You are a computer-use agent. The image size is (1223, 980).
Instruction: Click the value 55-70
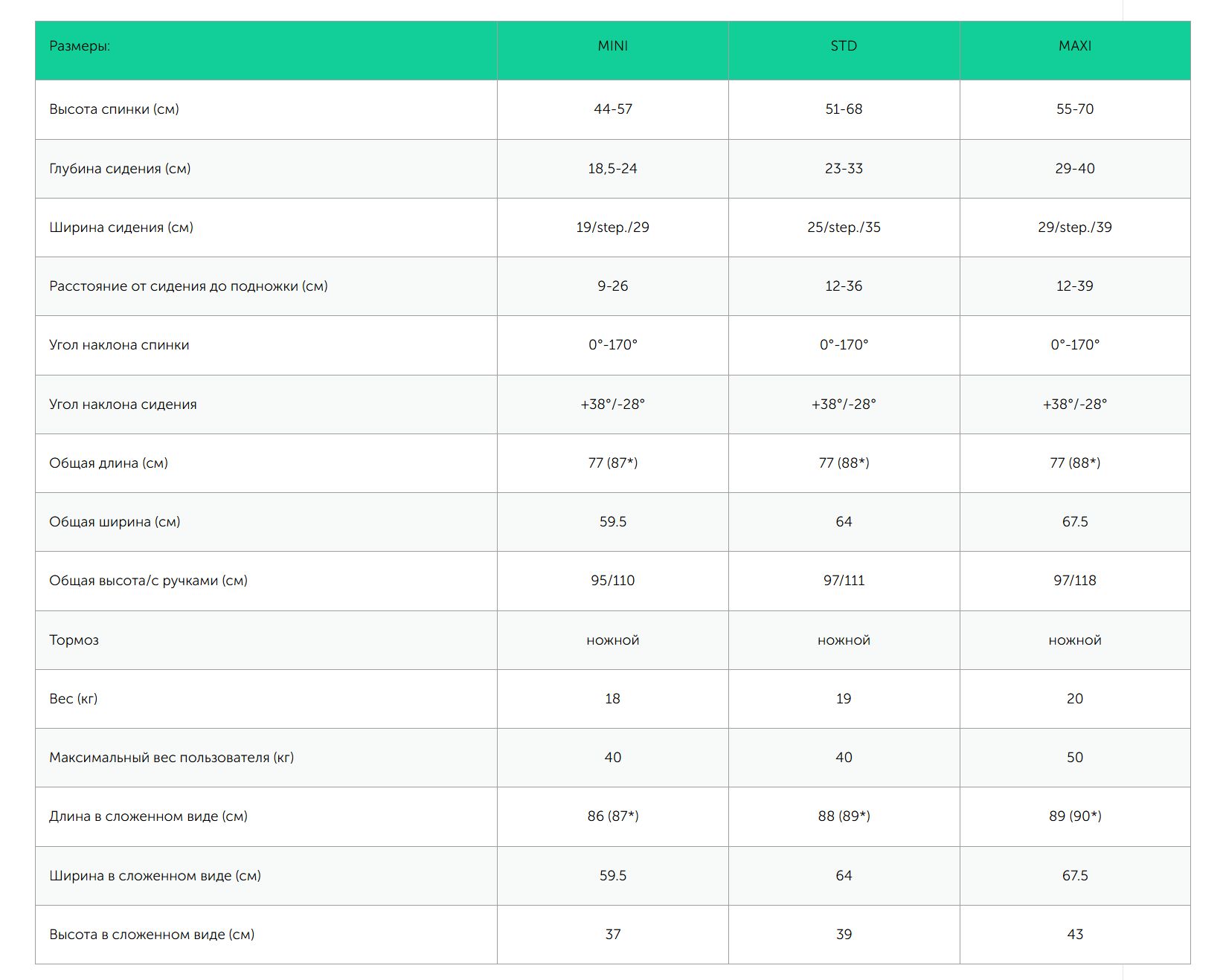(x=1075, y=109)
